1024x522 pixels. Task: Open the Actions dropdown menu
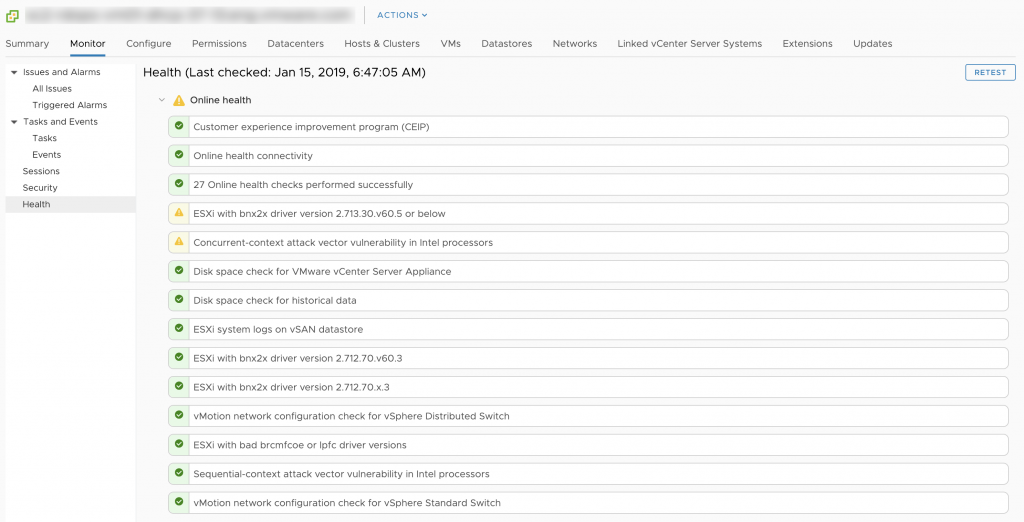coord(402,15)
